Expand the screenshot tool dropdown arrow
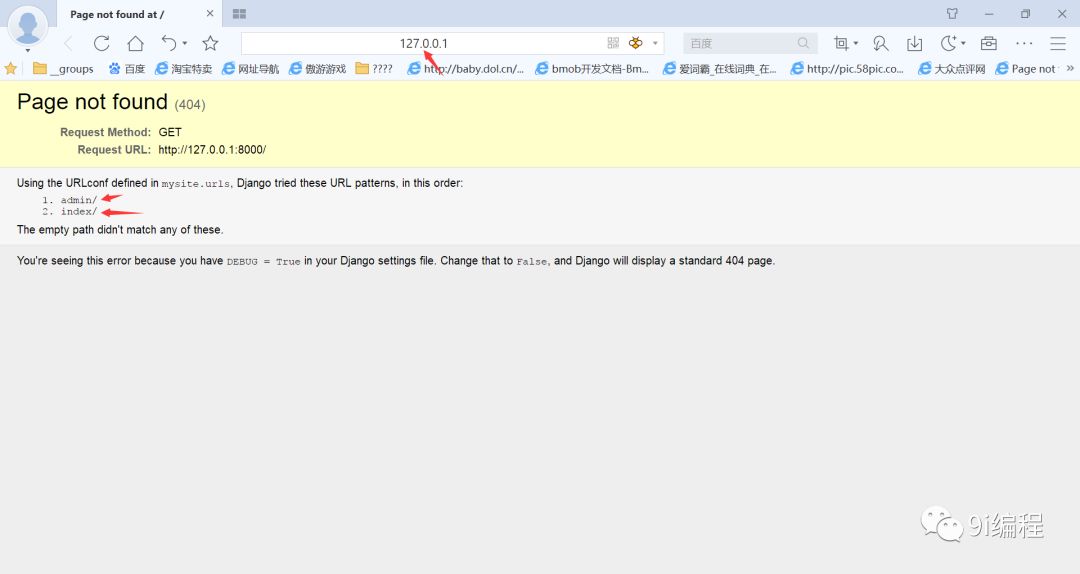Screen dimensions: 1080x574 click(x=855, y=43)
